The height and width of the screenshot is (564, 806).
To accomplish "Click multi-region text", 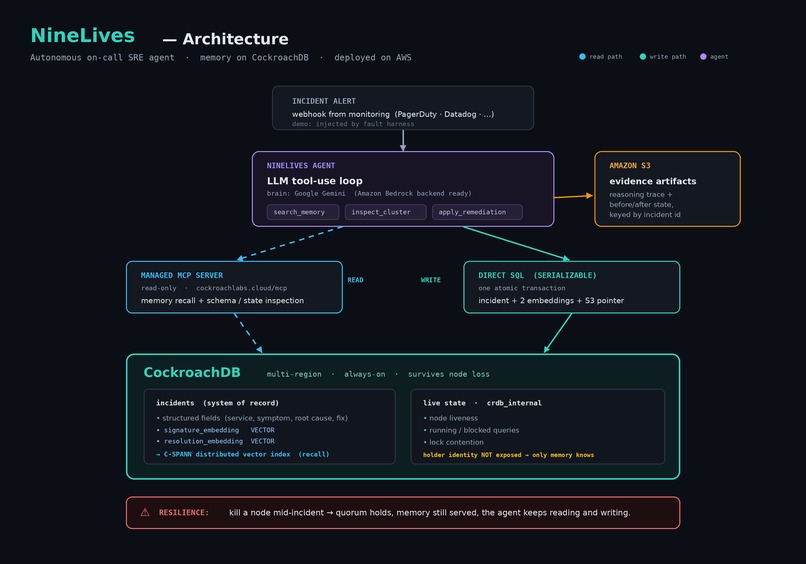I will click(x=294, y=374).
